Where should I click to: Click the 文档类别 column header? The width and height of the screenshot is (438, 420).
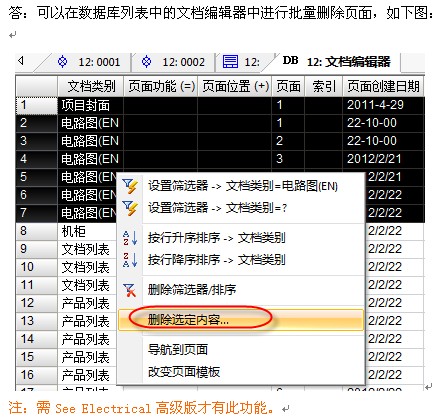91,86
